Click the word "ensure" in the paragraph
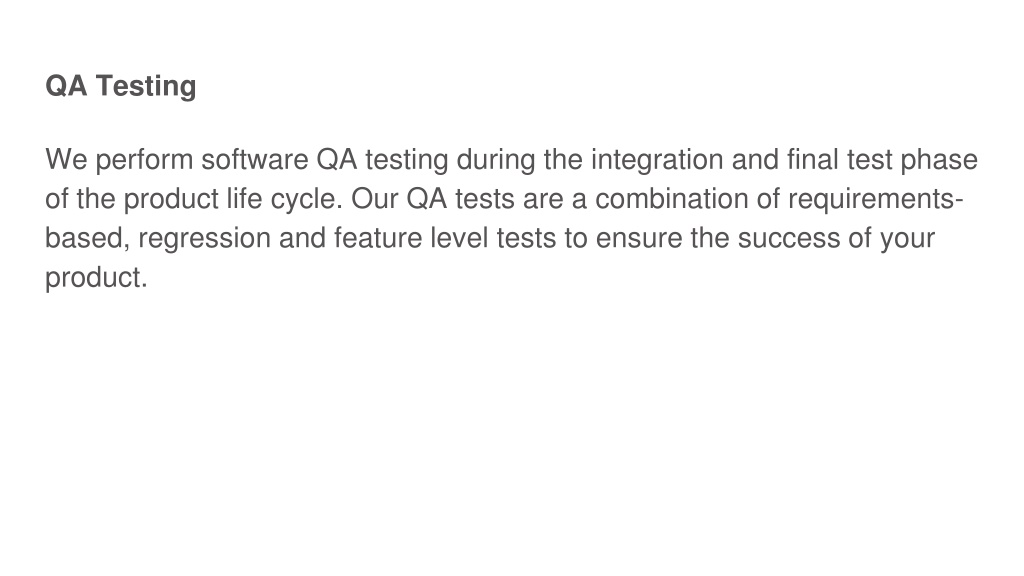Viewport: 1024px width, 576px height. click(x=639, y=238)
